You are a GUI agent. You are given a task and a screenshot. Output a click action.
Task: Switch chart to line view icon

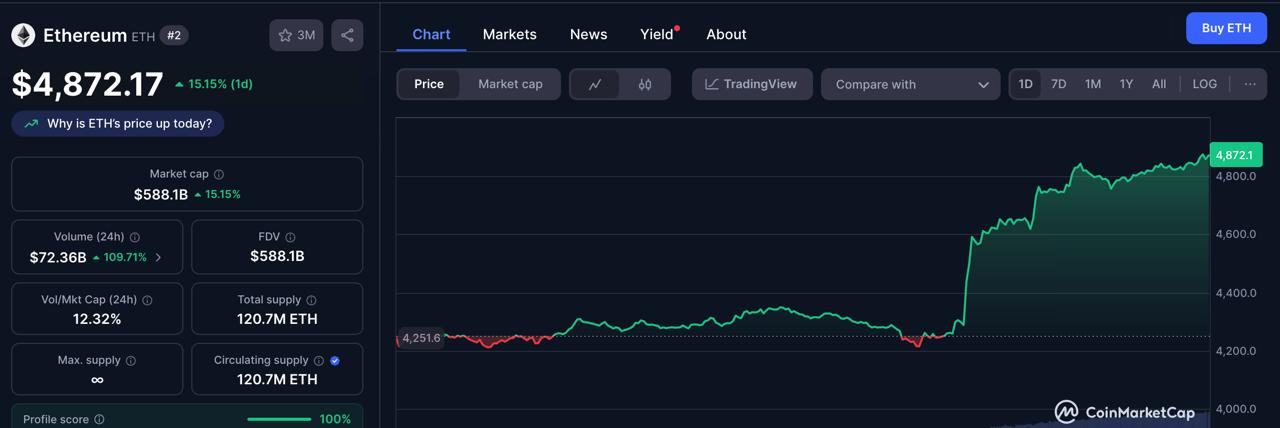595,84
